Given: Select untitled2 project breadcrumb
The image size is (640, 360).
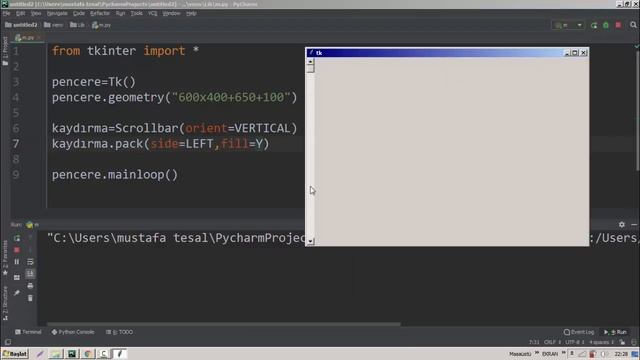Looking at the screenshot, I should (x=21, y=25).
